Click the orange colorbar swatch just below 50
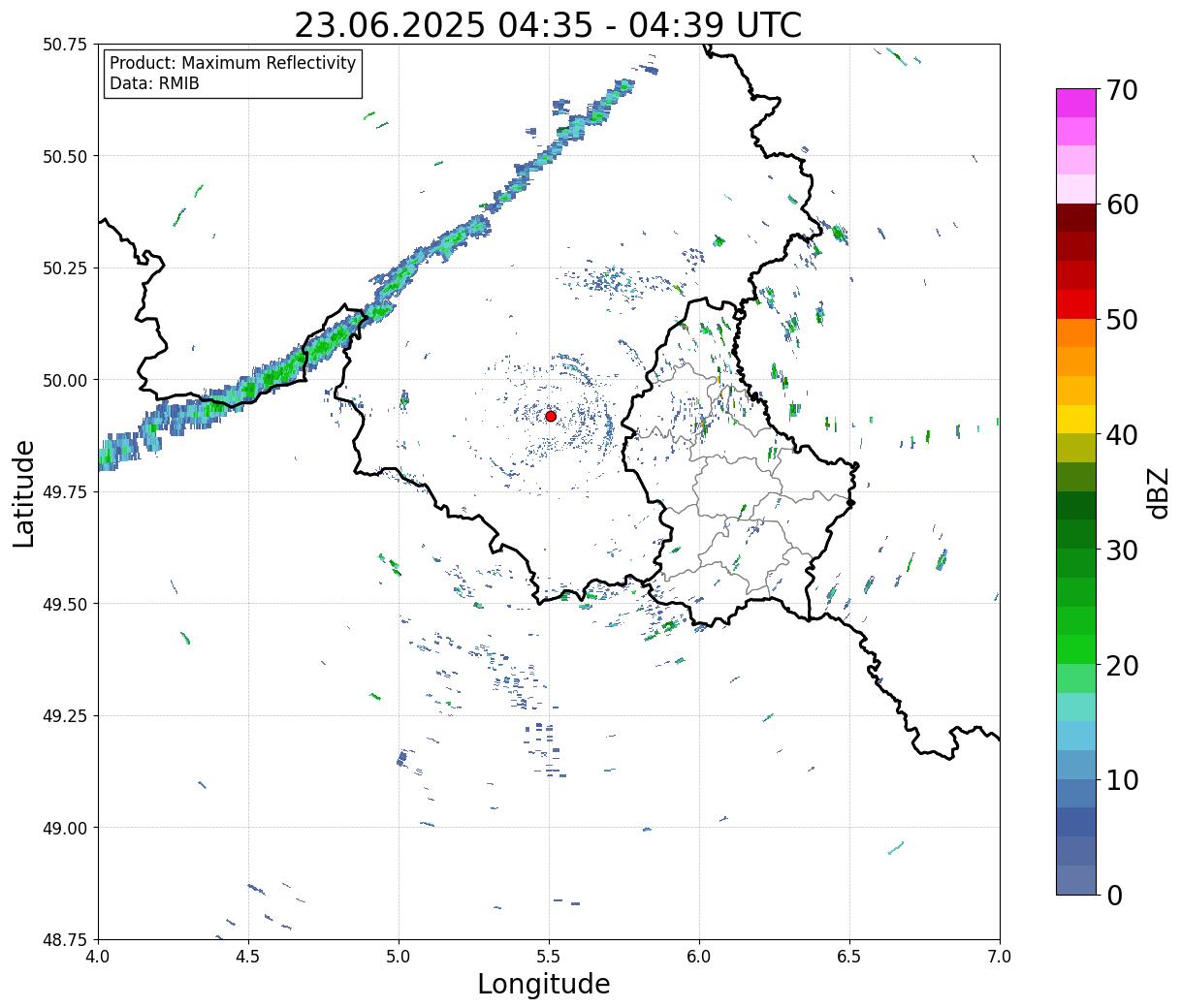The height and width of the screenshot is (1008, 1182). point(1076,332)
